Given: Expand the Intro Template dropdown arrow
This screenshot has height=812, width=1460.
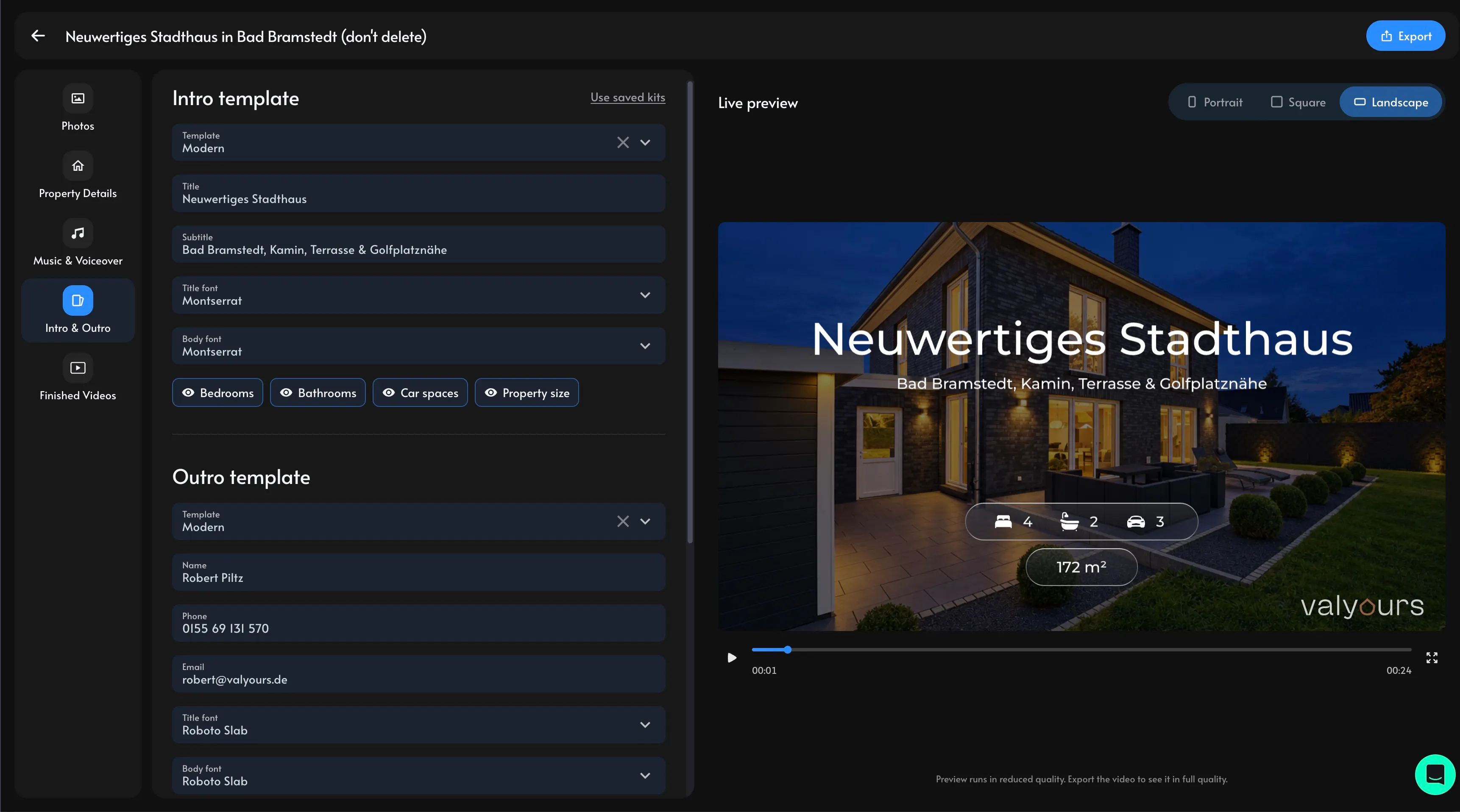Looking at the screenshot, I should tap(645, 142).
